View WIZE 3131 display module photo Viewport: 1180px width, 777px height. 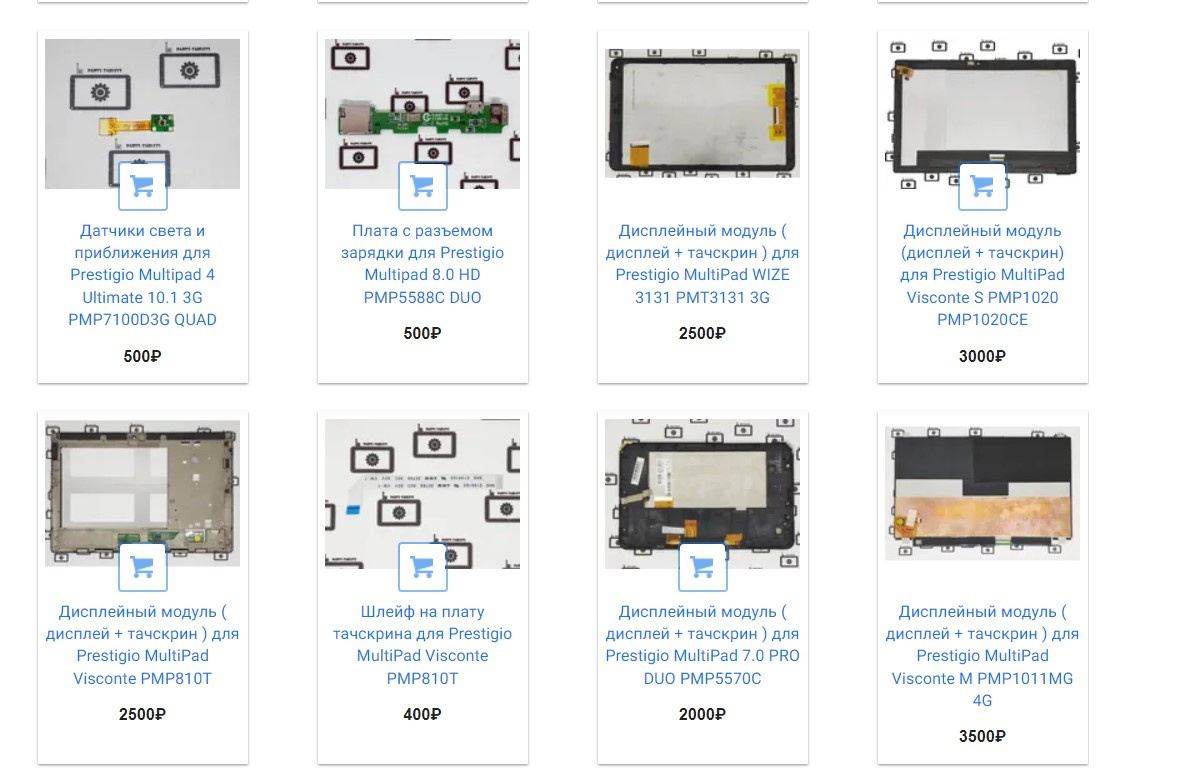[x=702, y=114]
